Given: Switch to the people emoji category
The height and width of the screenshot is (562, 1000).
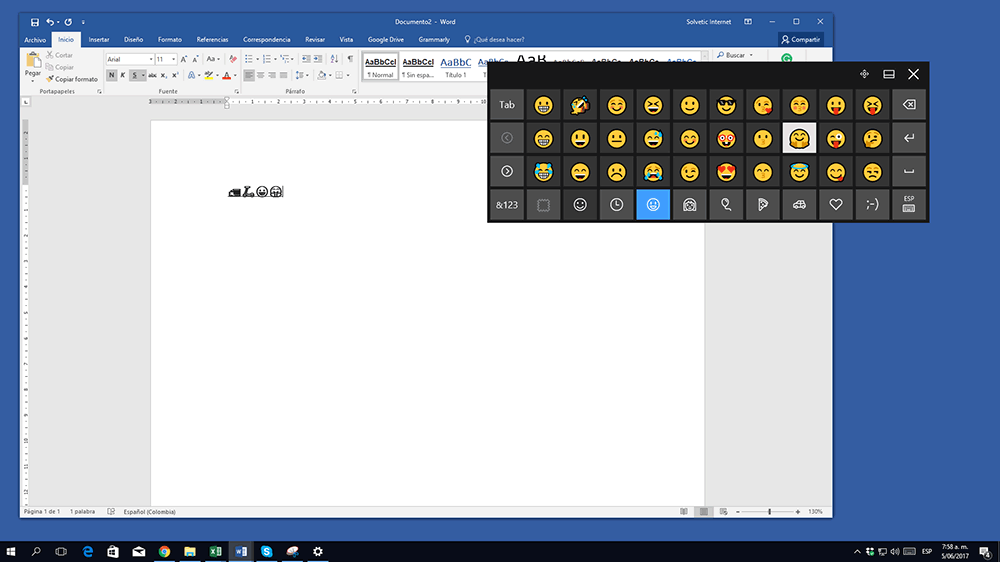Looking at the screenshot, I should pos(689,205).
